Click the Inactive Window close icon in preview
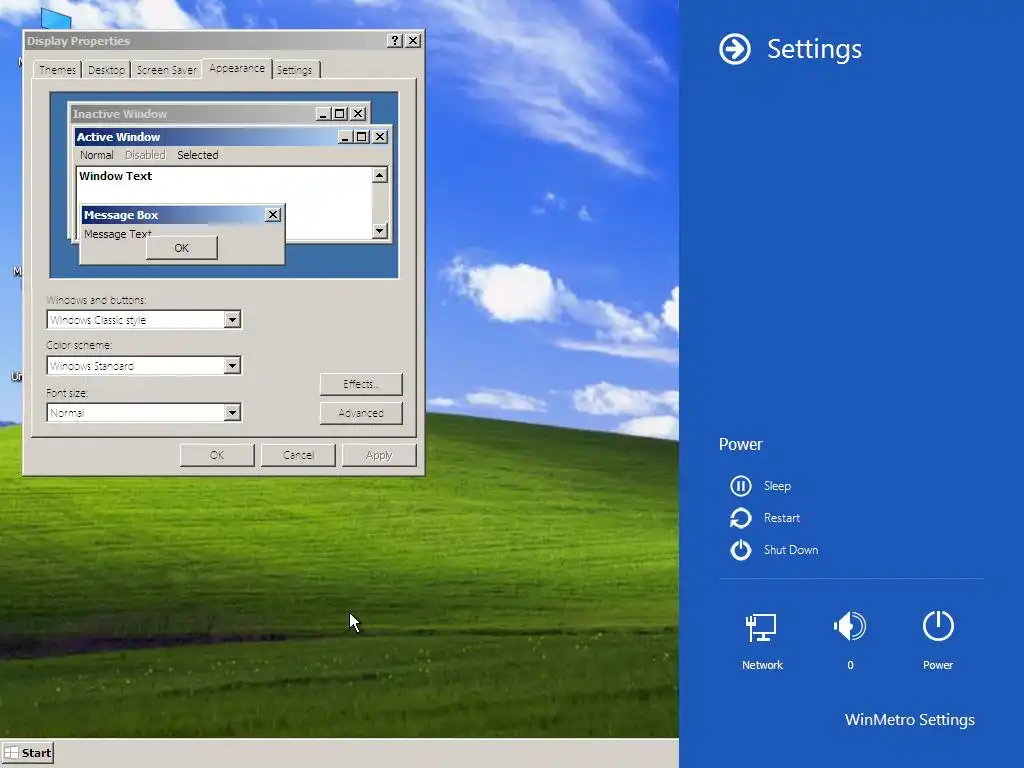 [358, 114]
